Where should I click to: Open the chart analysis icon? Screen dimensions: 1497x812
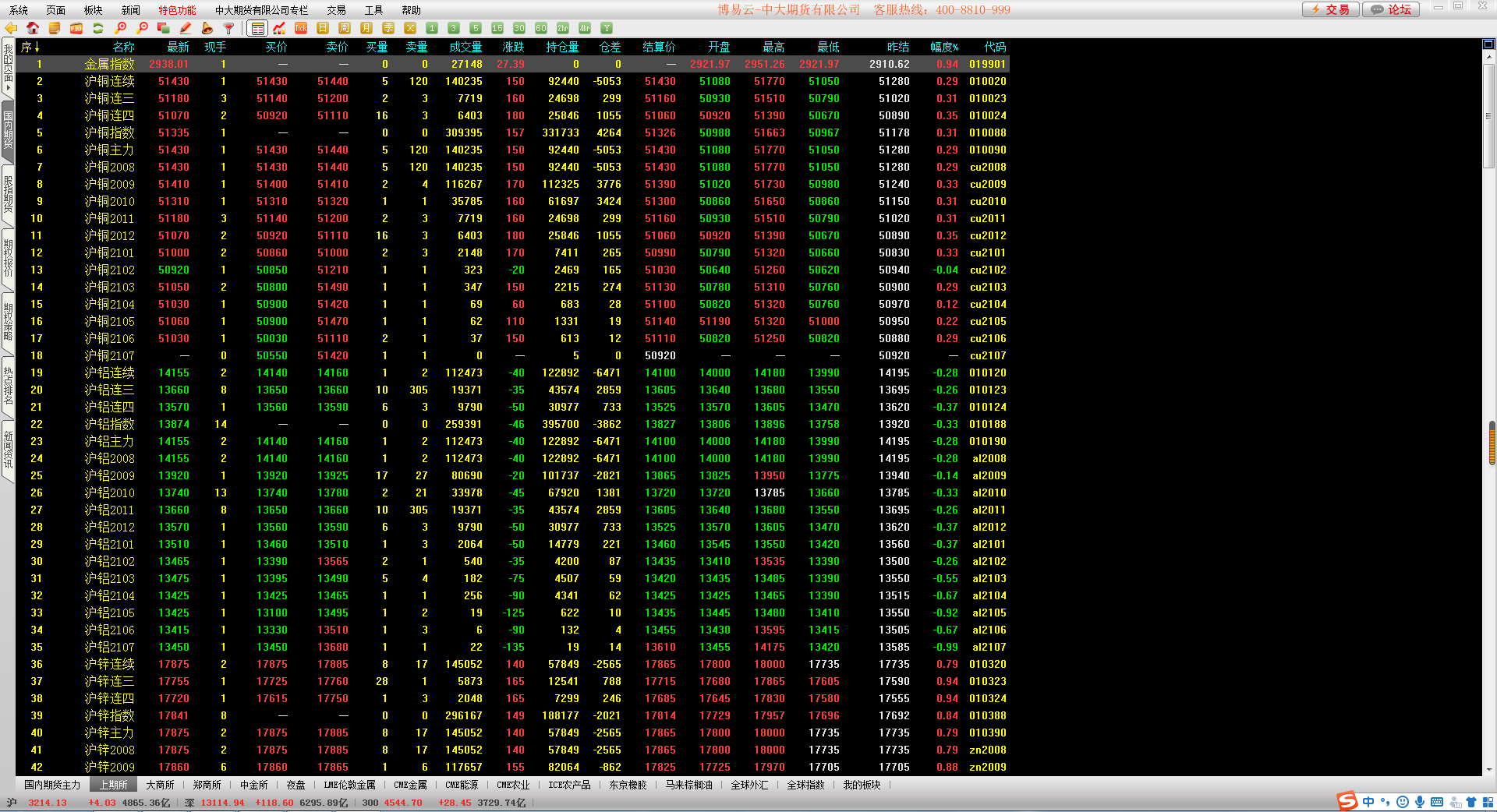279,28
